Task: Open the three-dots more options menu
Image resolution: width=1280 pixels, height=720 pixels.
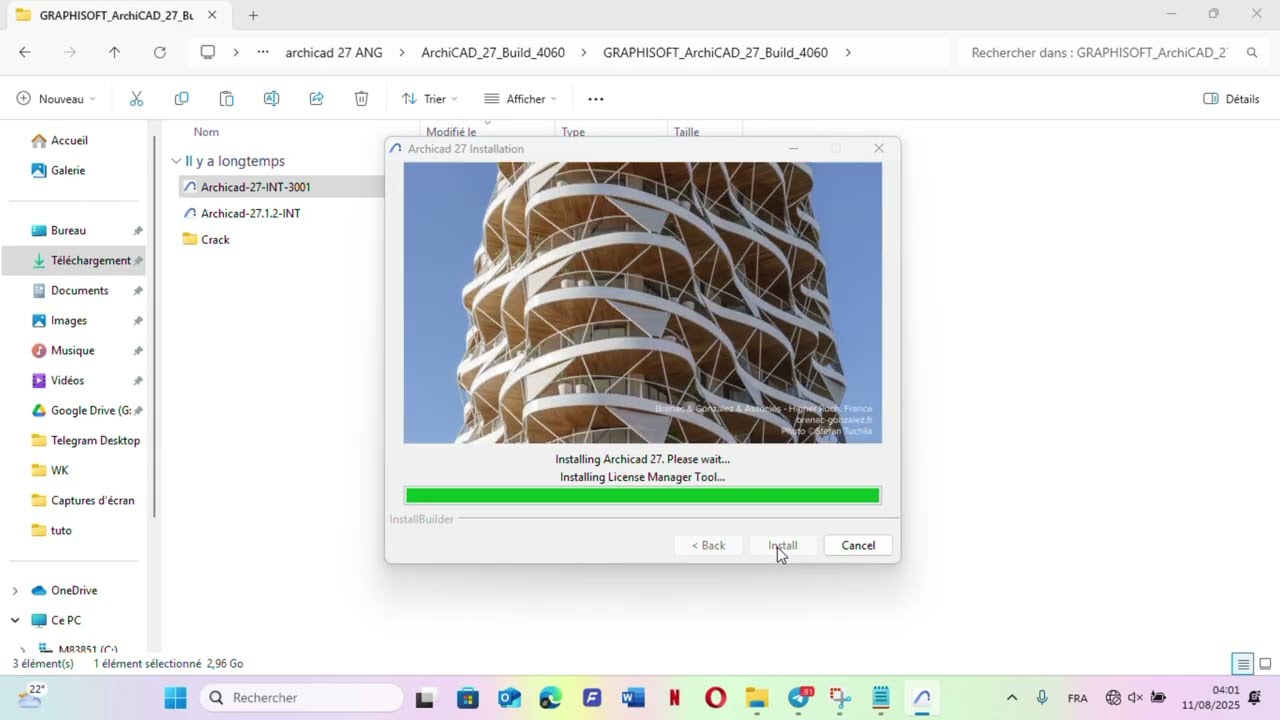Action: pos(596,99)
